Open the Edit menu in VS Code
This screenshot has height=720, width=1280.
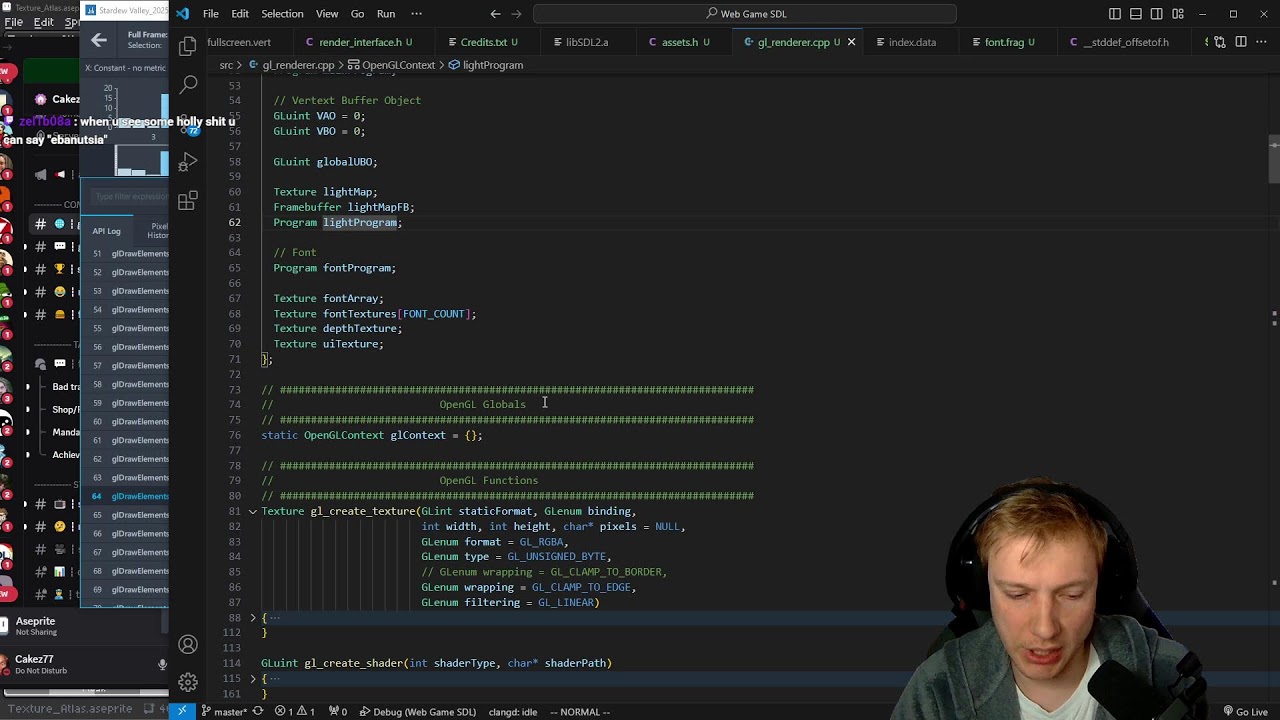pyautogui.click(x=240, y=14)
